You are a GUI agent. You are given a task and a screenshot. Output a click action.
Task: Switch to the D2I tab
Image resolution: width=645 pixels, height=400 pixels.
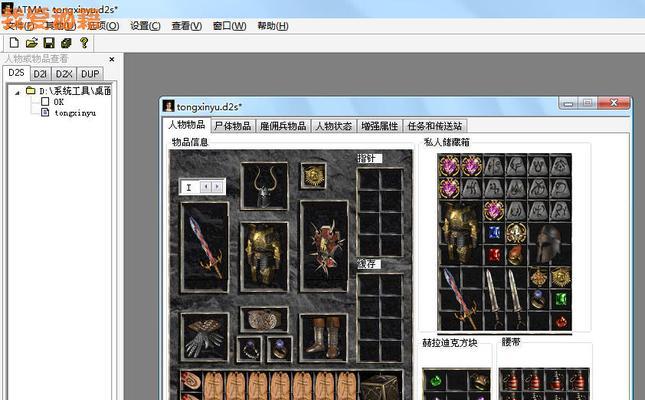pos(40,74)
